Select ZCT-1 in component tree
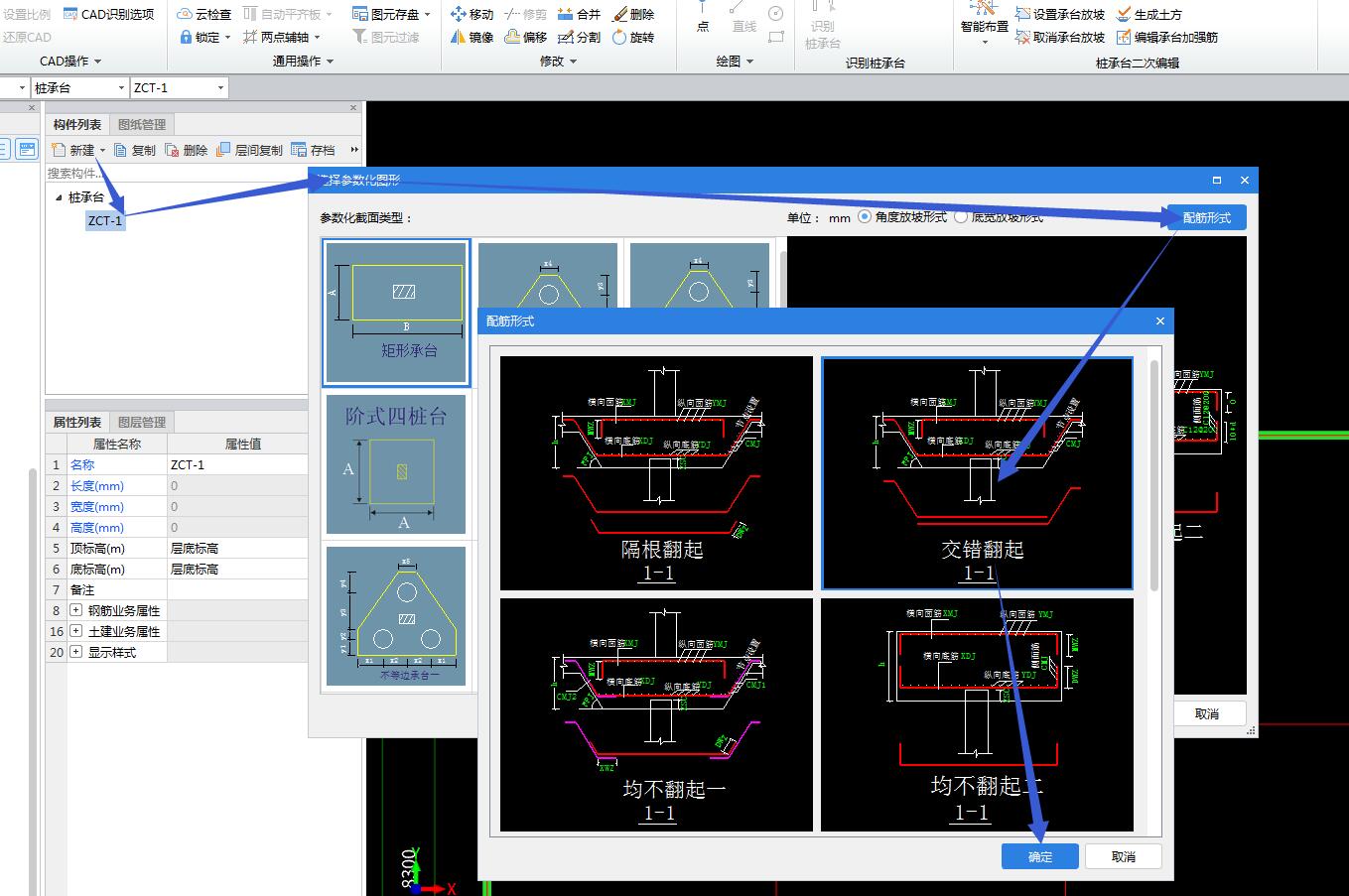1349x896 pixels. [x=104, y=220]
